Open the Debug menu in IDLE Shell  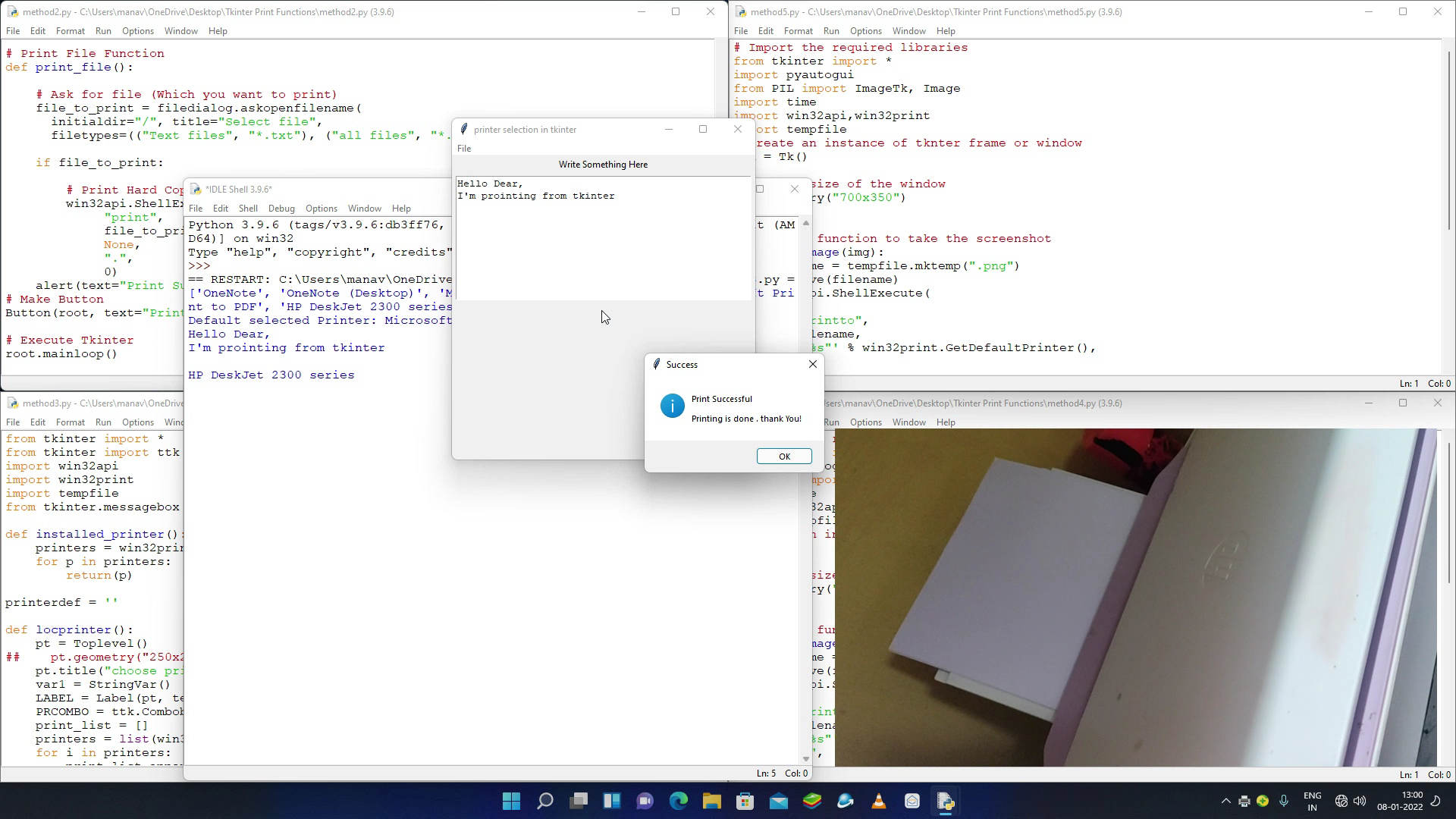[x=281, y=208]
